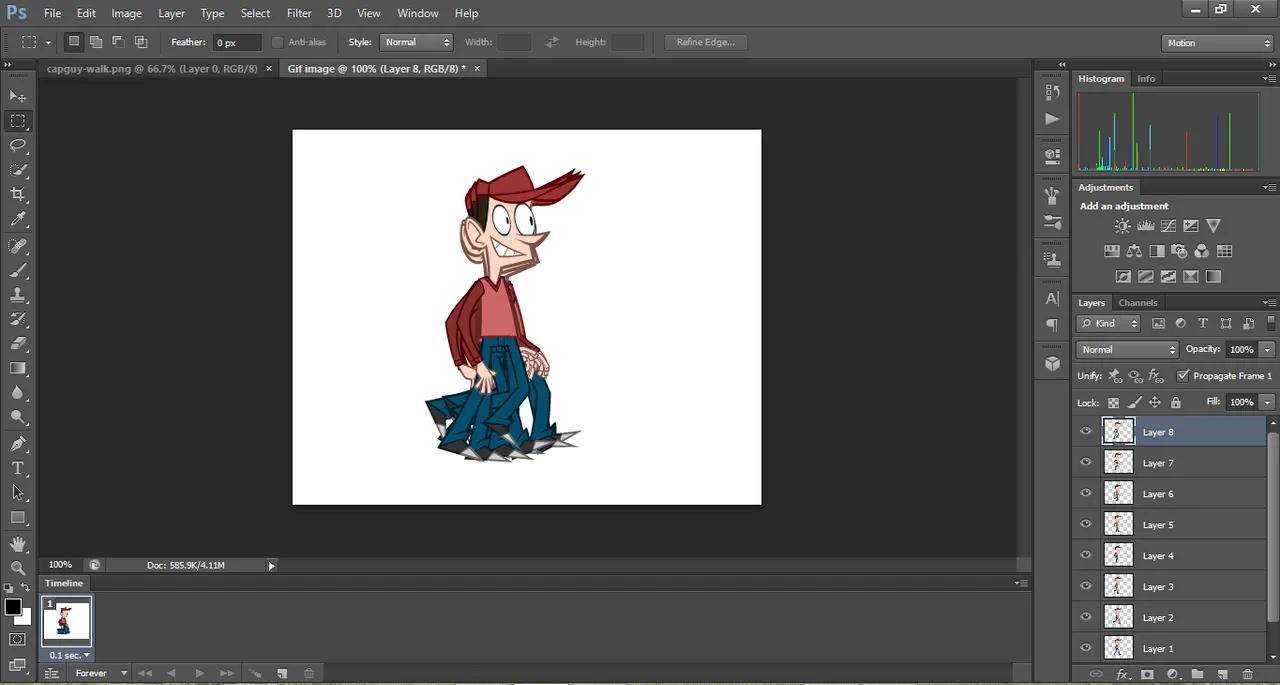Close the Gif image document tab
The width and height of the screenshot is (1280, 685).
pos(477,69)
